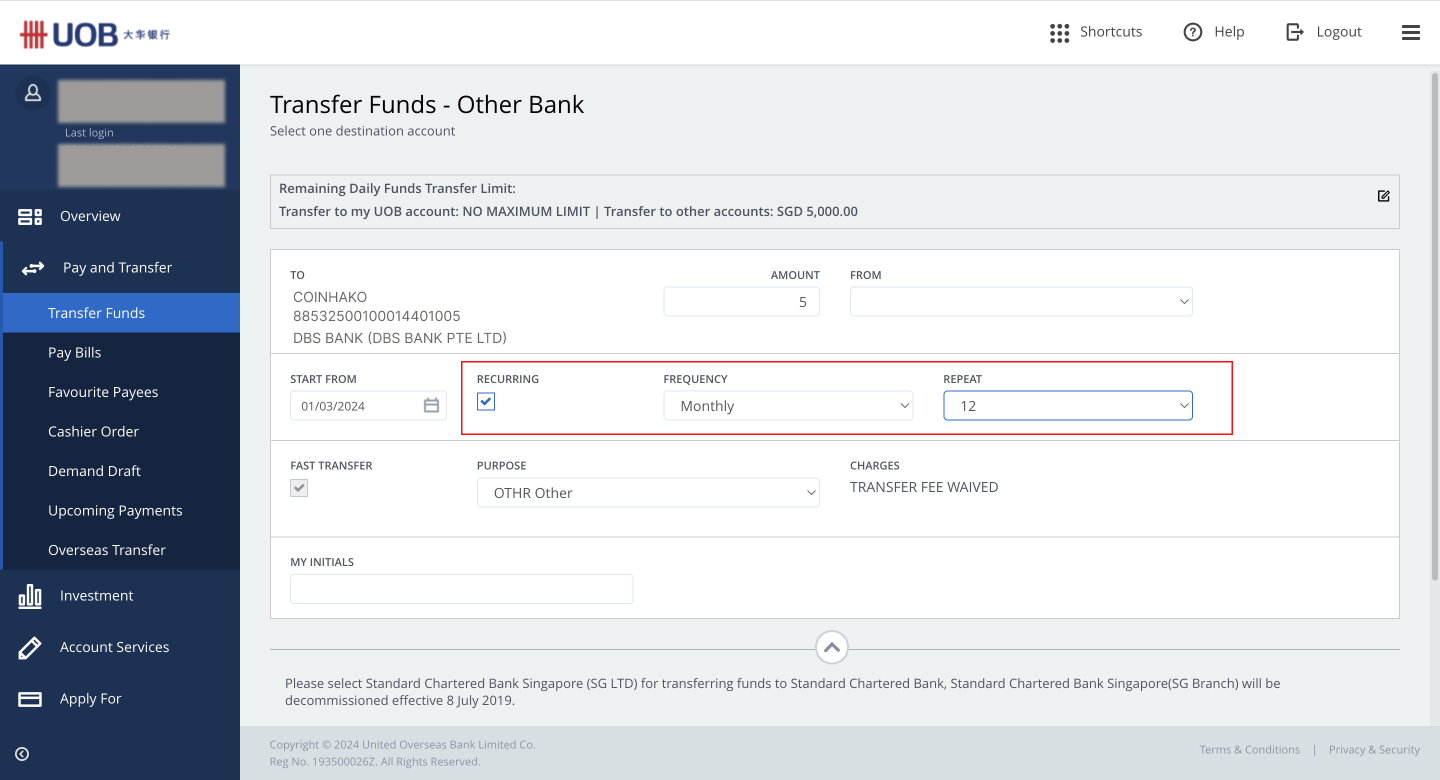Open the Start From calendar icon
This screenshot has width=1440, height=780.
[431, 405]
